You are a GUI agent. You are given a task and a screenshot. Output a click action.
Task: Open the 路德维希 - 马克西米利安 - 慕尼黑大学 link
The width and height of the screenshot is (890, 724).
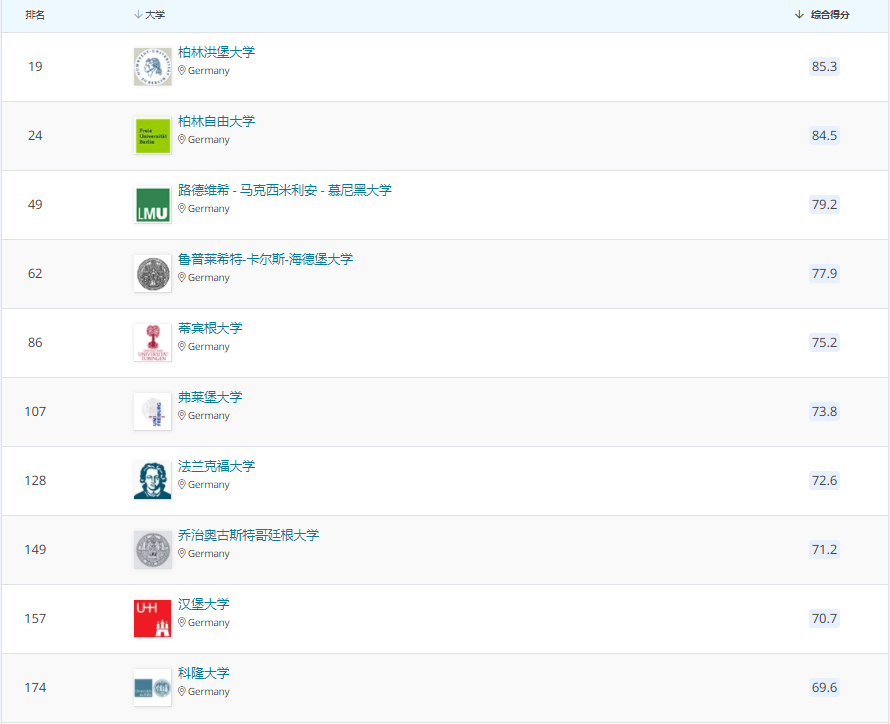click(x=284, y=190)
